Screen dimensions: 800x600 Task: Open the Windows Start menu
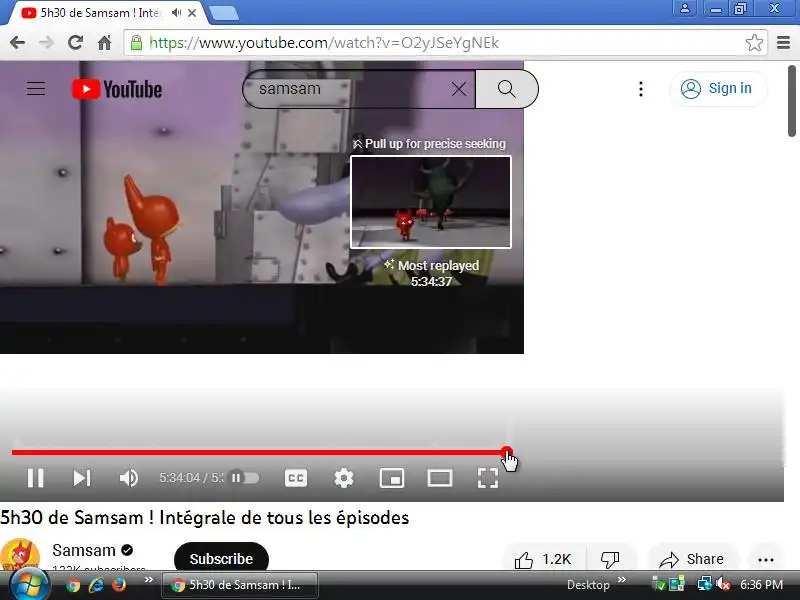pyautogui.click(x=30, y=585)
